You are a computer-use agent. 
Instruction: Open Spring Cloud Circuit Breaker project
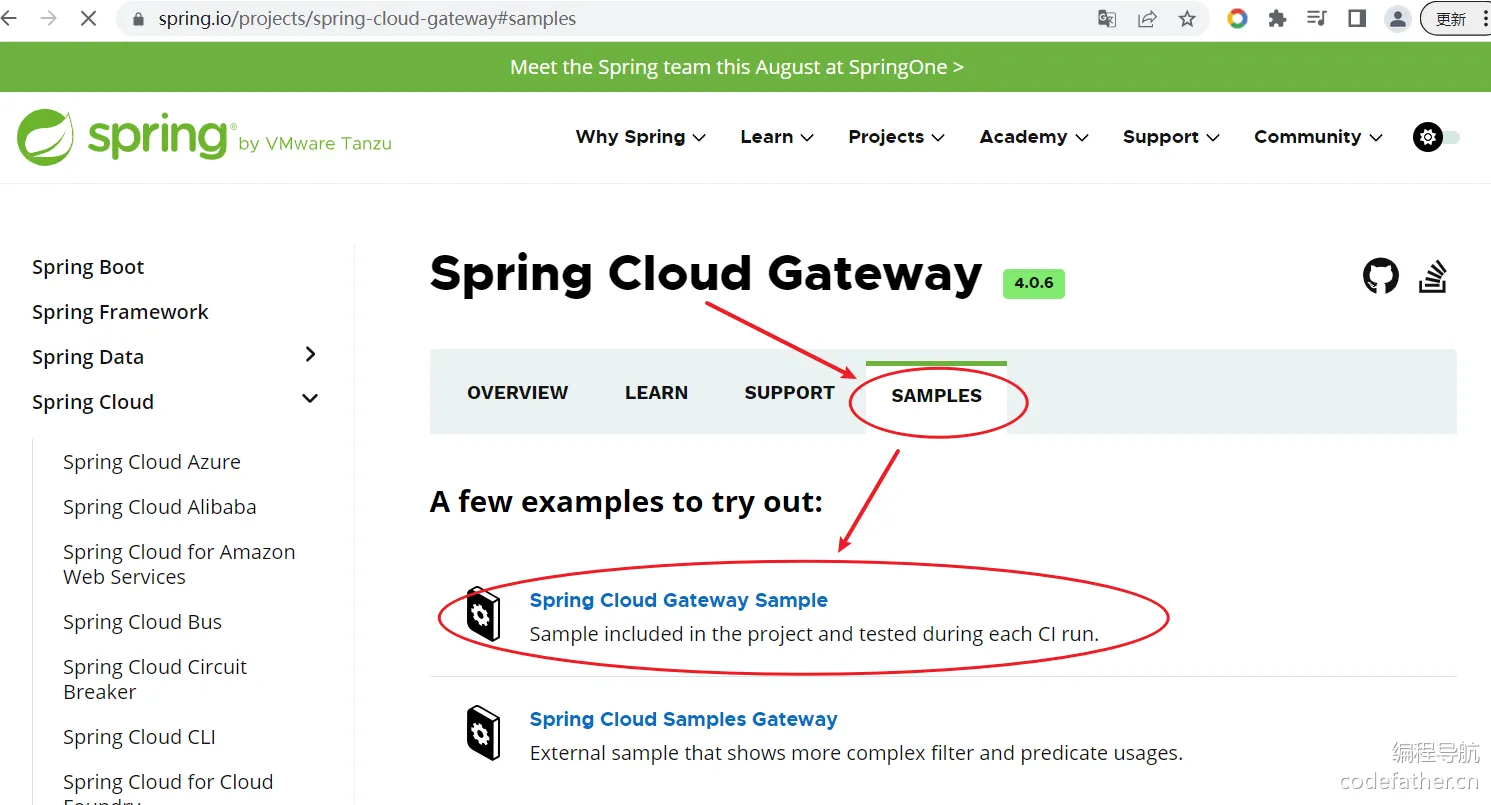point(155,679)
